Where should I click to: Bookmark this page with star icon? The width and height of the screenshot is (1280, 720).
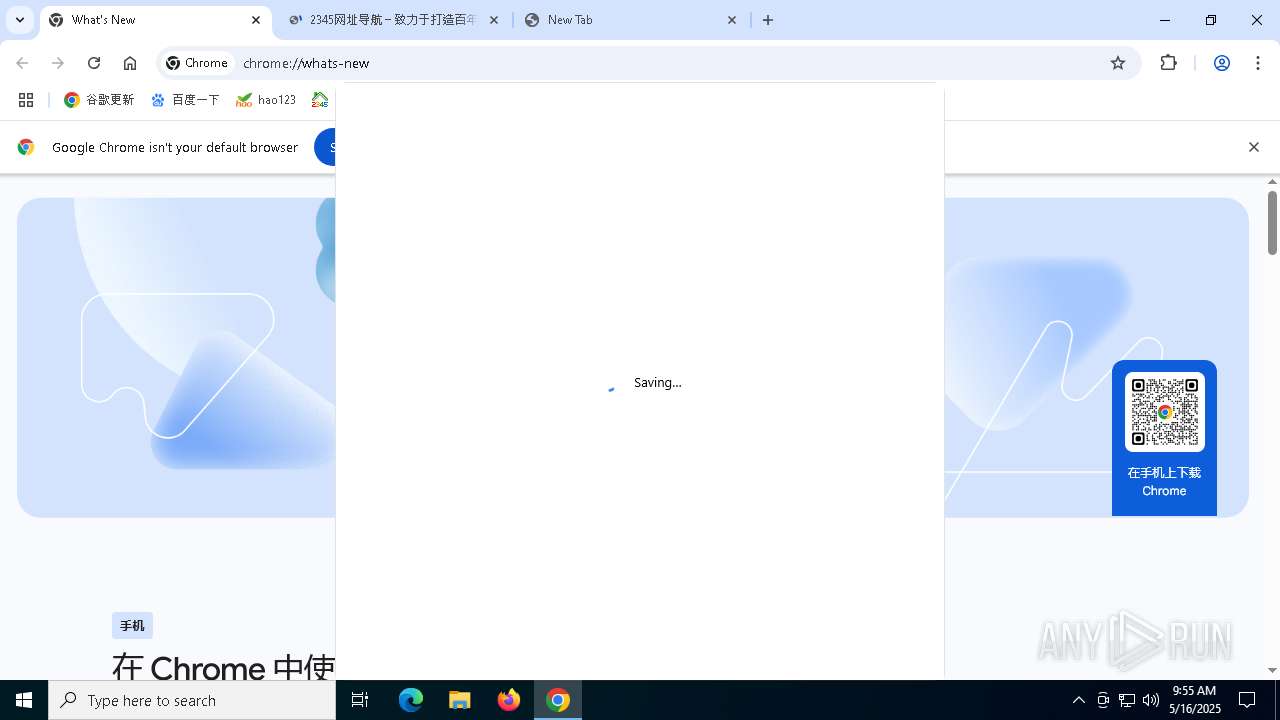pos(1118,63)
